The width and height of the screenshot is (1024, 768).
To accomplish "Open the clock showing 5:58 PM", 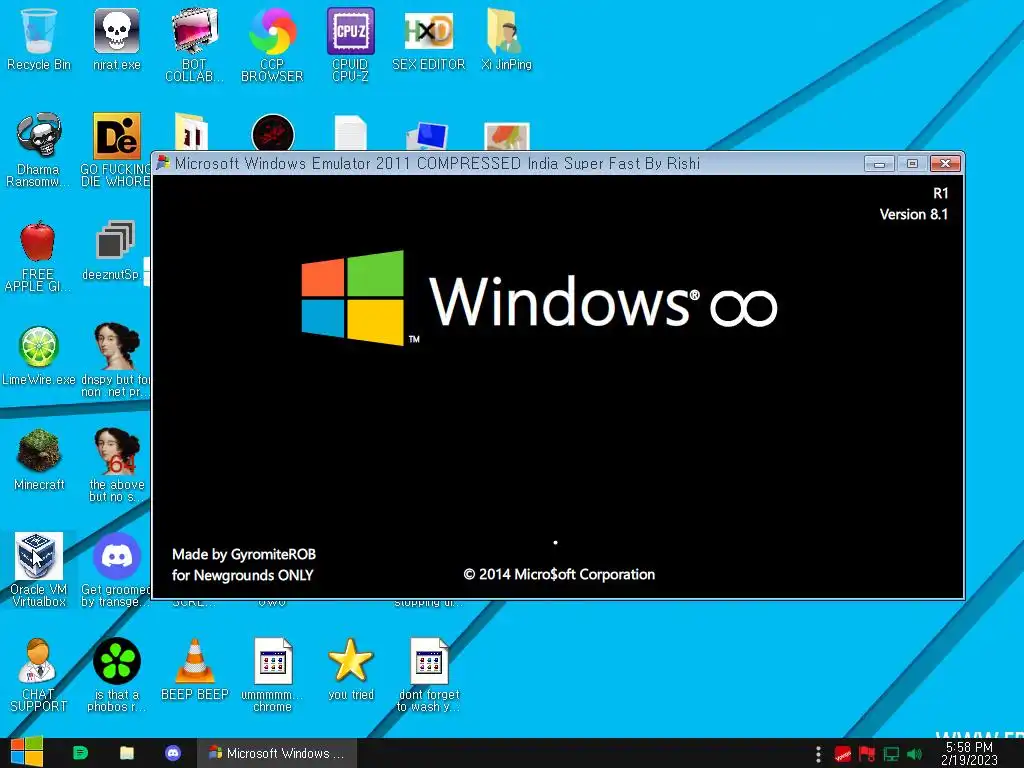I will pos(969,754).
